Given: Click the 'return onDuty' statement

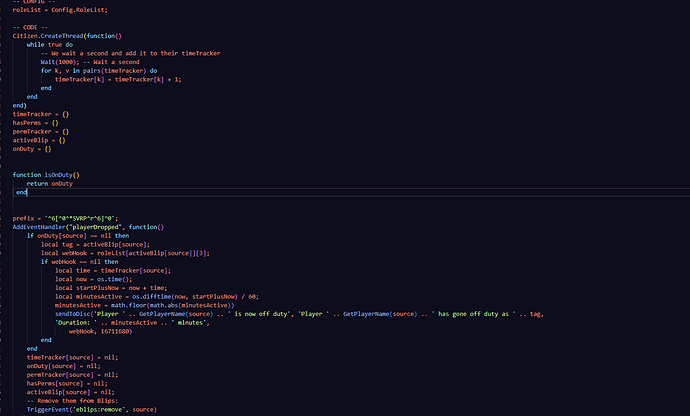Looking at the screenshot, I should pos(50,184).
